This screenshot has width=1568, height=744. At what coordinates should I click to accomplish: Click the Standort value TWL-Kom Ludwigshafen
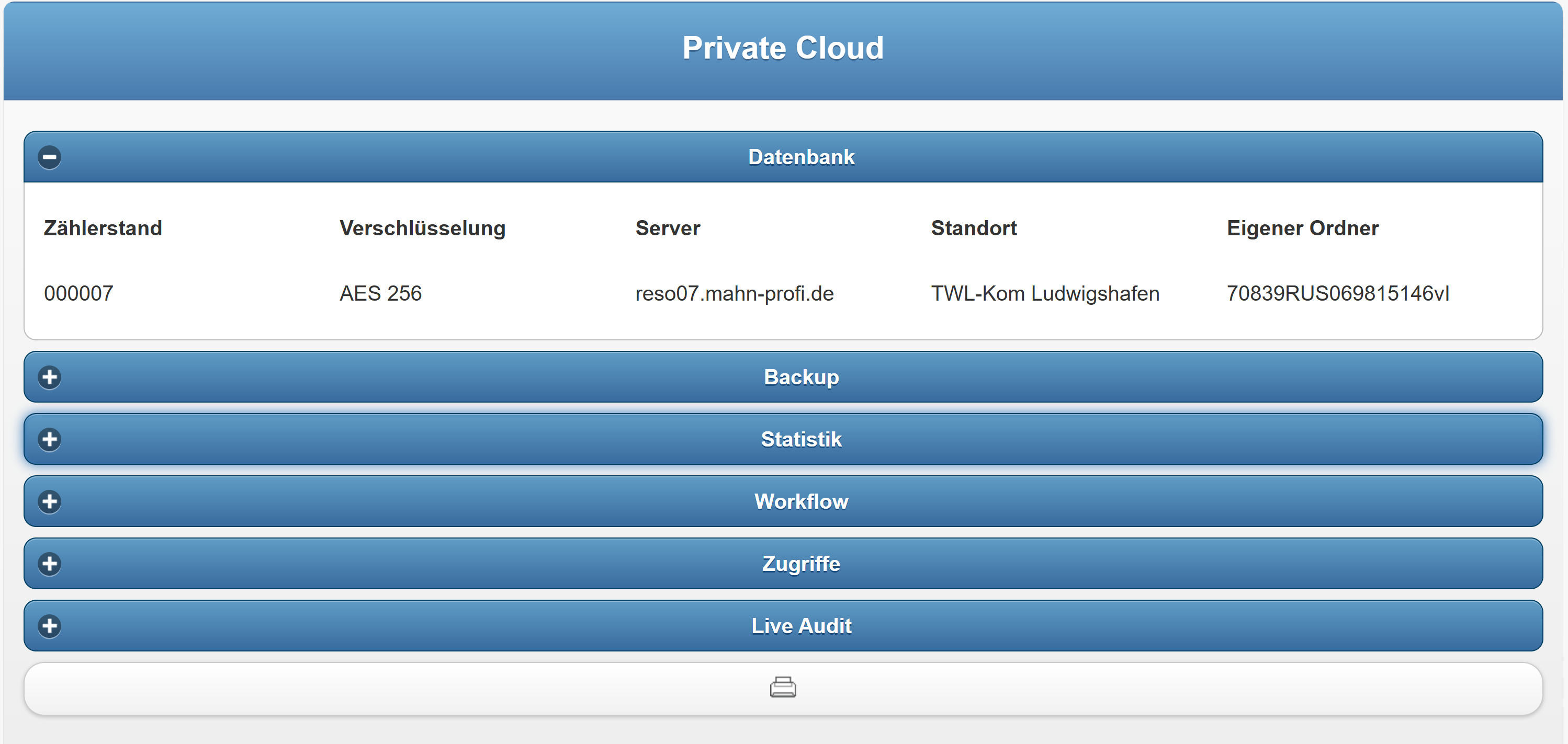click(x=1044, y=294)
